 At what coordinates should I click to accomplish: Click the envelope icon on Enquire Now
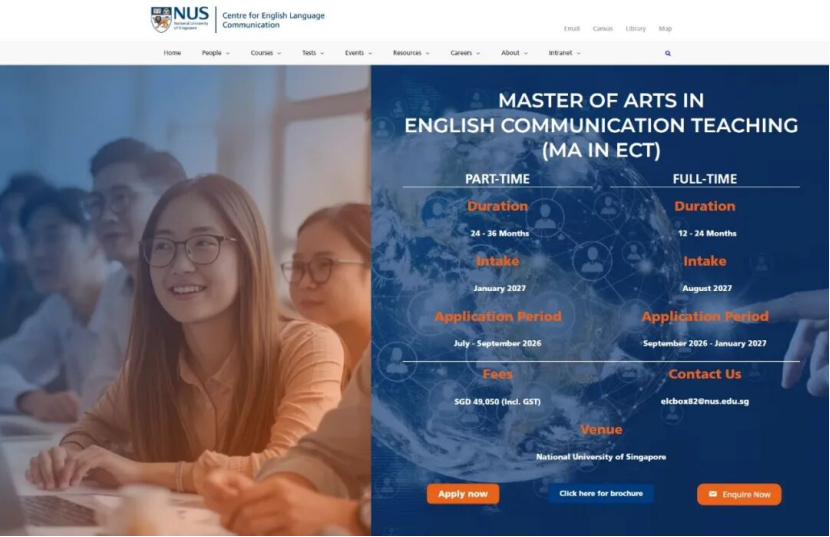coord(712,494)
